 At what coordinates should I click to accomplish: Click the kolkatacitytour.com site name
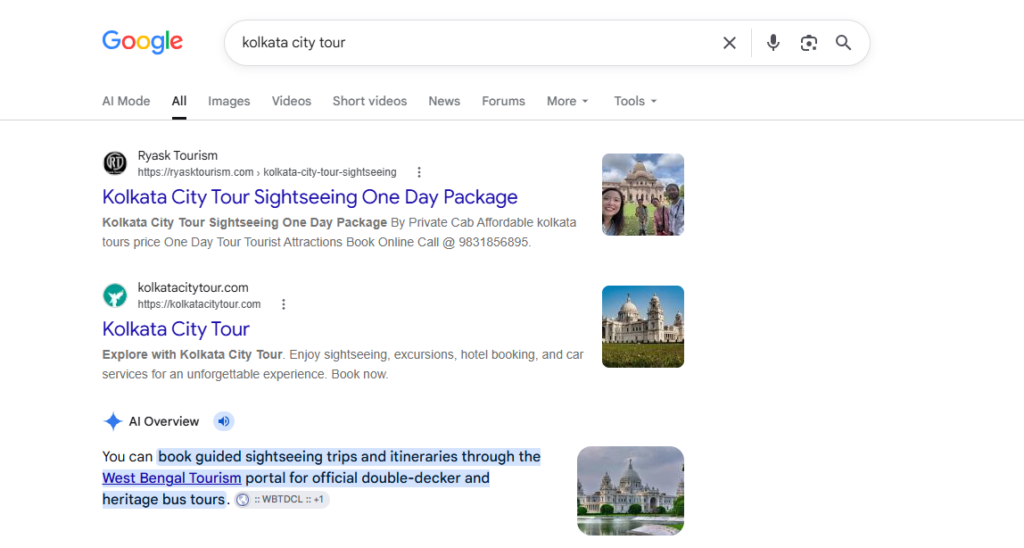193,287
